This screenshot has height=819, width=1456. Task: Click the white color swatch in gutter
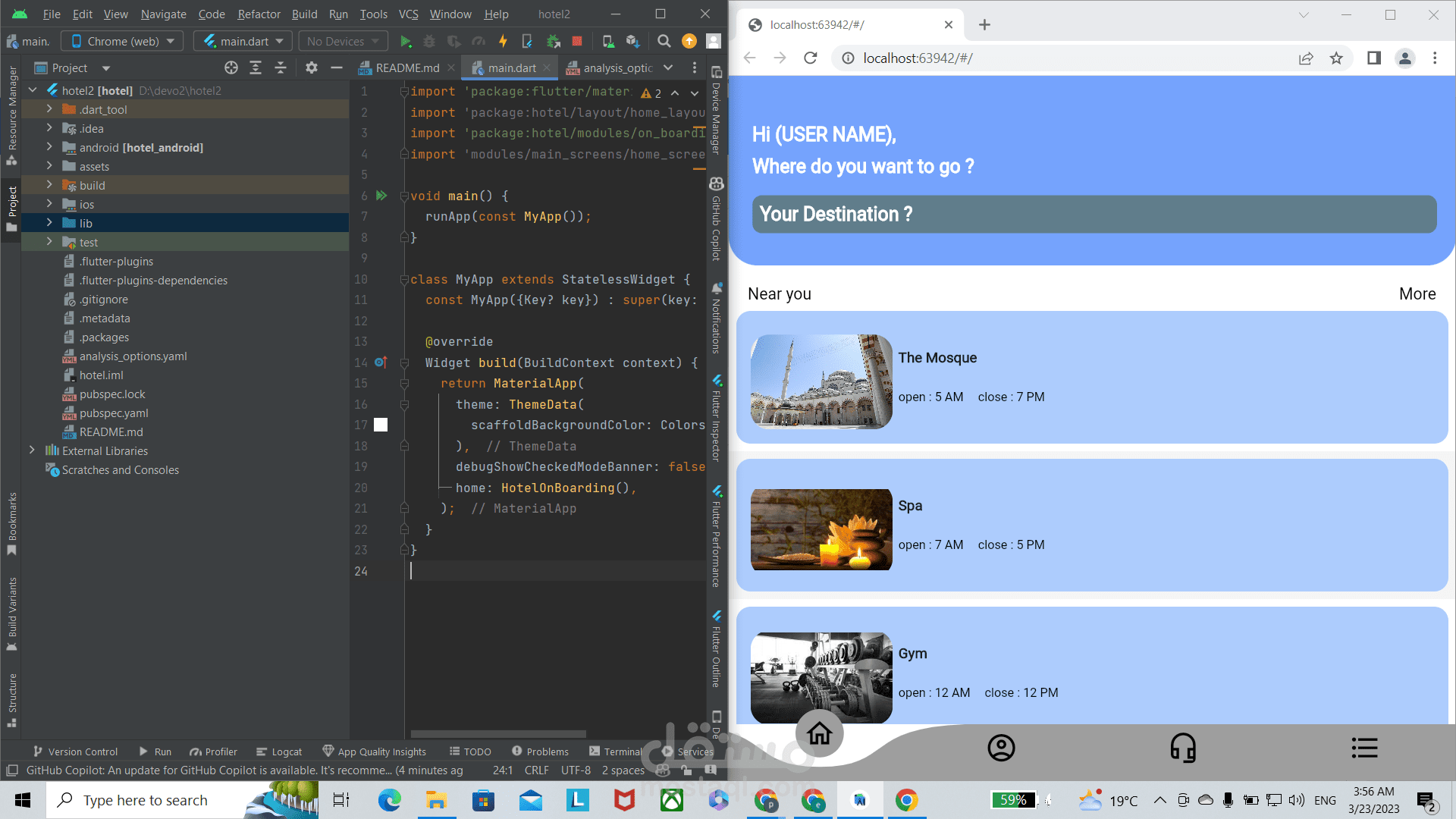[381, 425]
